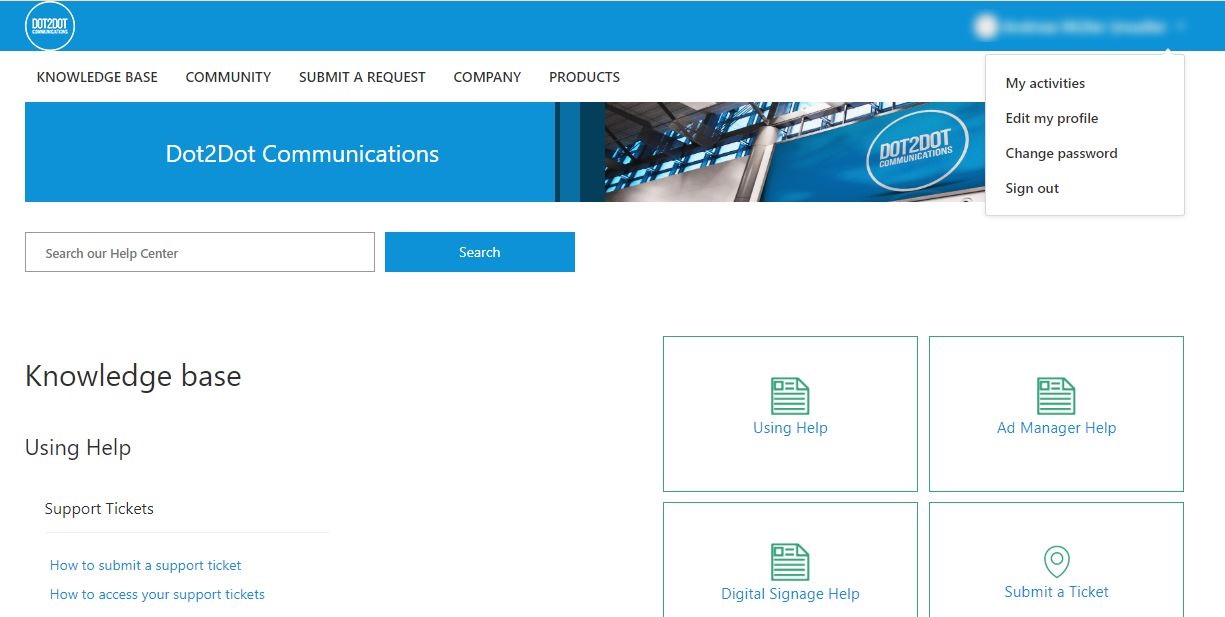Click the Ad Manager Help document icon

tap(1056, 396)
